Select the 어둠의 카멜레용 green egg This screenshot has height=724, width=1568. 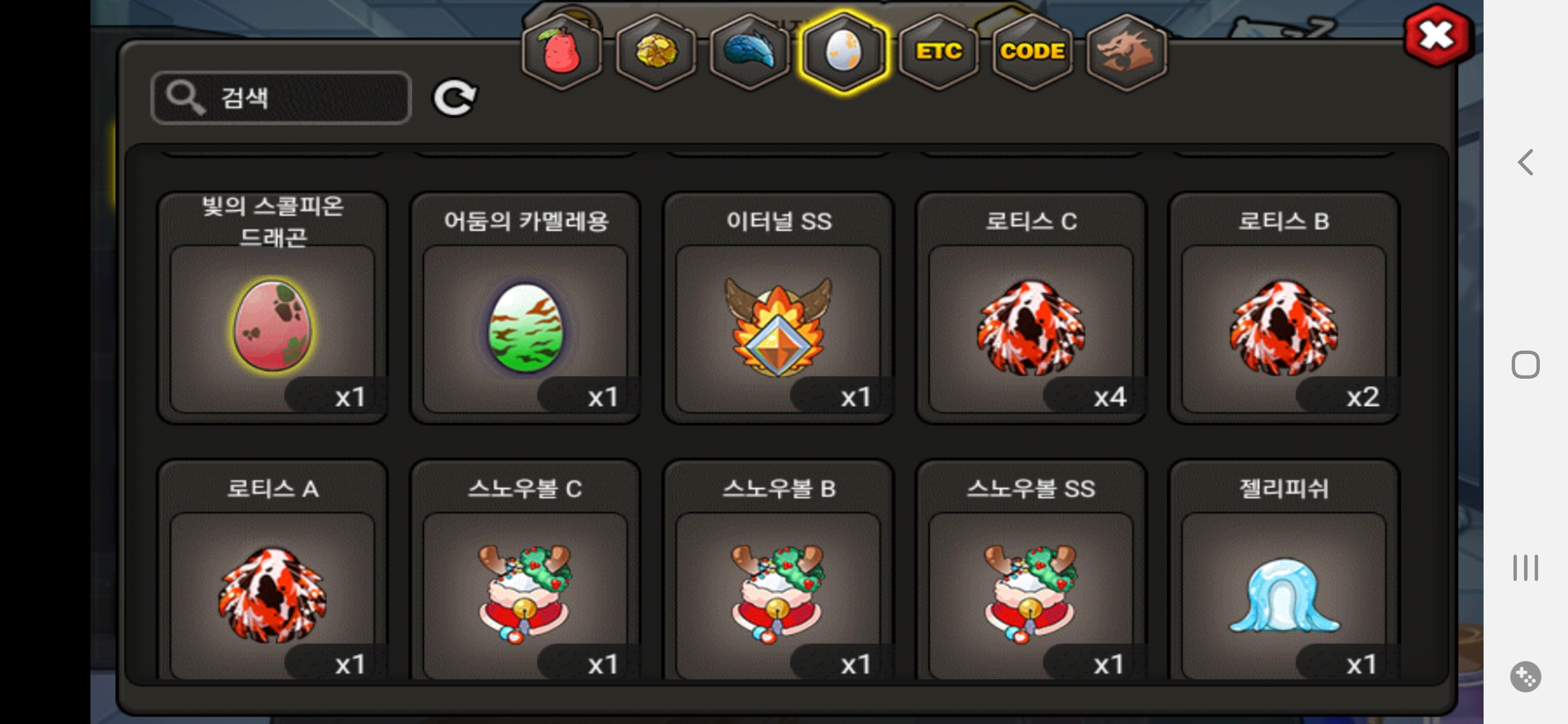point(525,308)
